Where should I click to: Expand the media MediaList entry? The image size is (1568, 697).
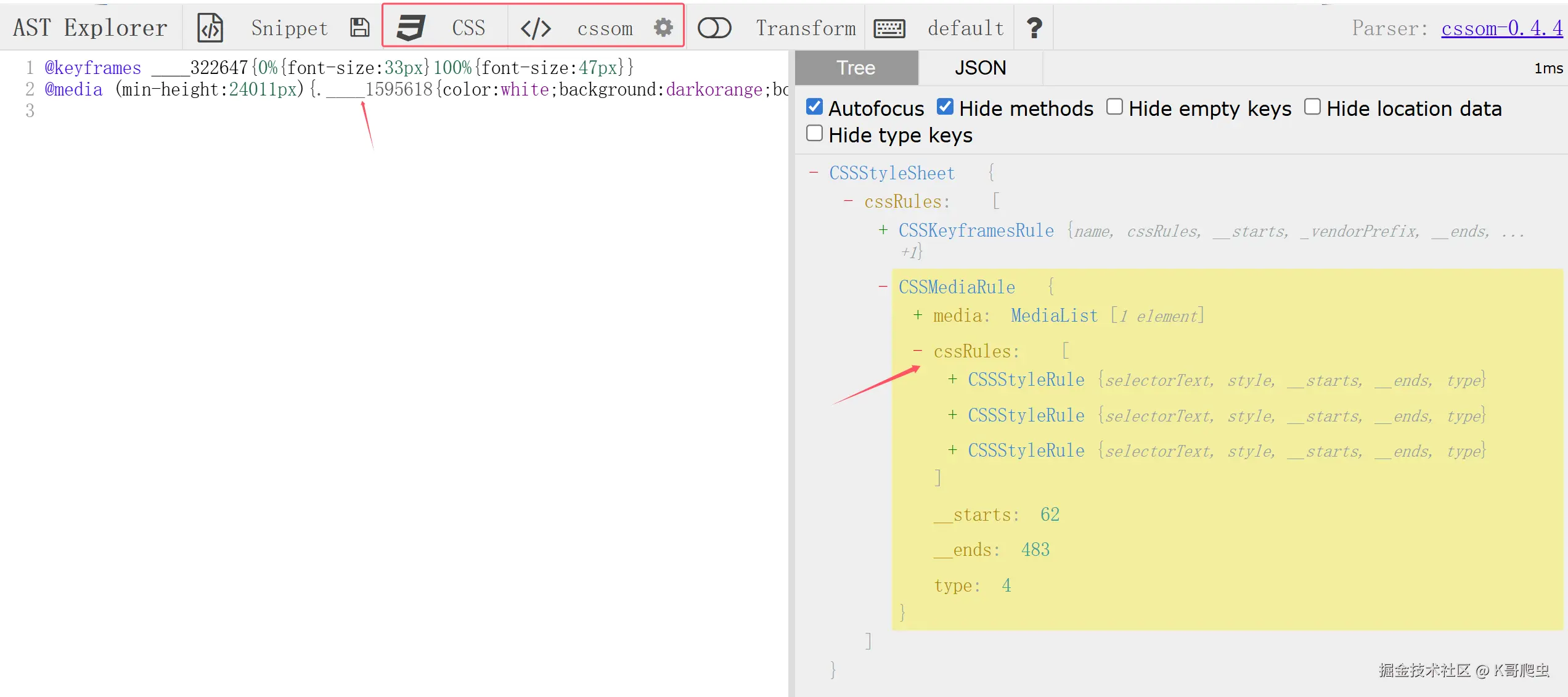pos(918,316)
